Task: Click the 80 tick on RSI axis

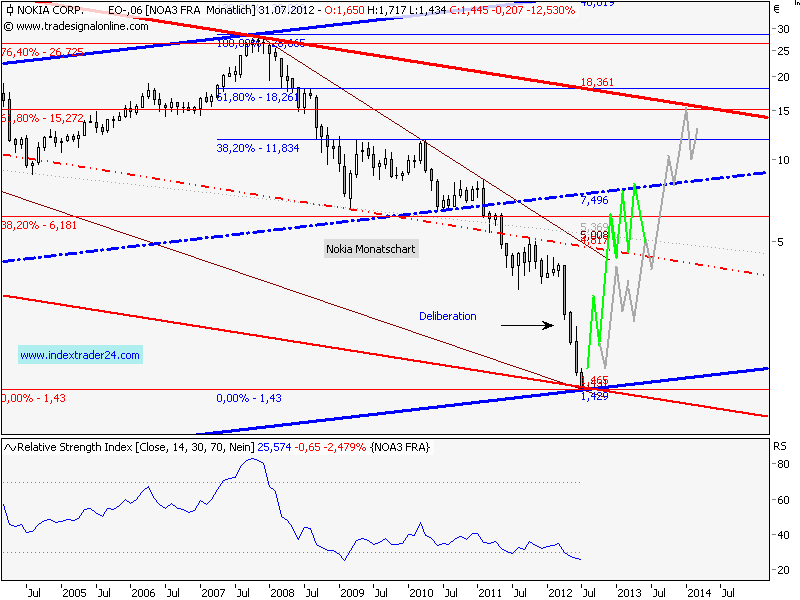Action: point(783,464)
